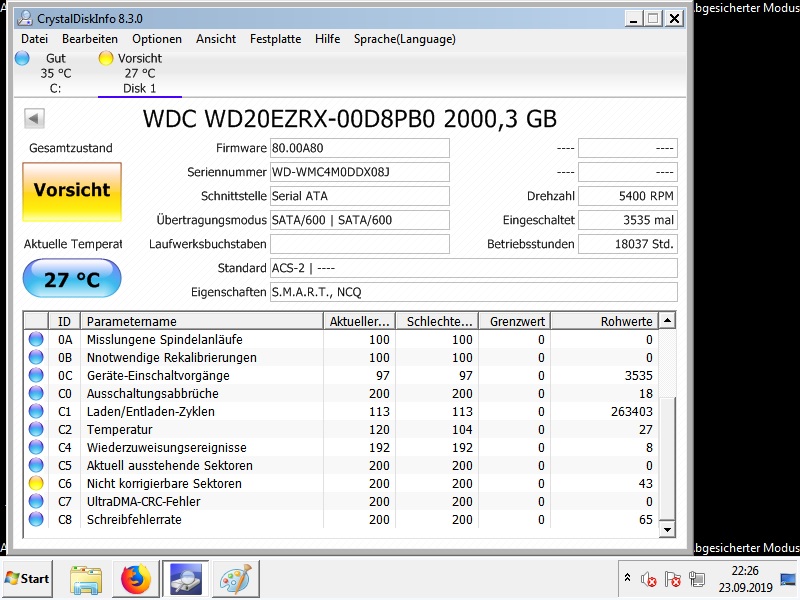Open the Sprache(Language) menu
This screenshot has width=800, height=600.
405,39
